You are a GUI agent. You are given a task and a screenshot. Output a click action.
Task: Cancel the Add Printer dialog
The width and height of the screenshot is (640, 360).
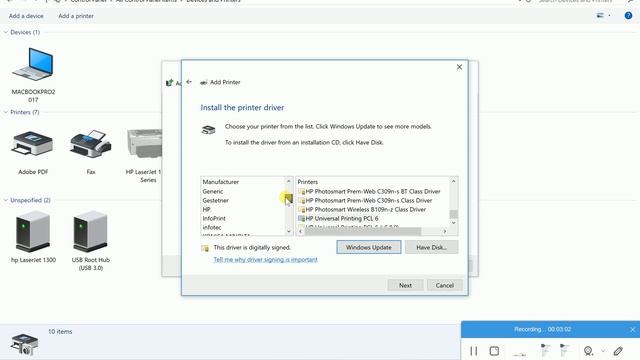444,285
